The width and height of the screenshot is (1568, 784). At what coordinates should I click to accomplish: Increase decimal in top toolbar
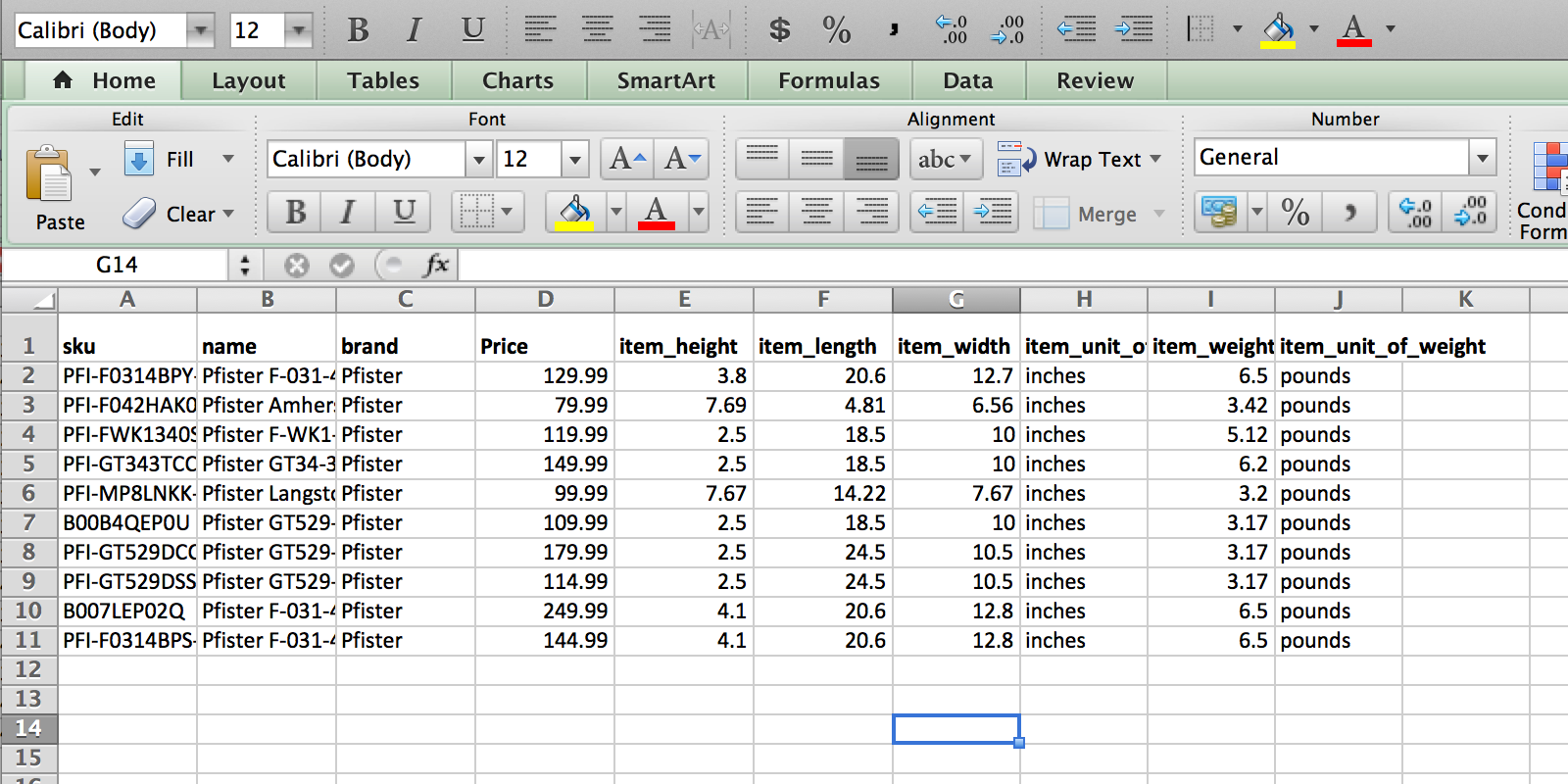click(x=951, y=29)
